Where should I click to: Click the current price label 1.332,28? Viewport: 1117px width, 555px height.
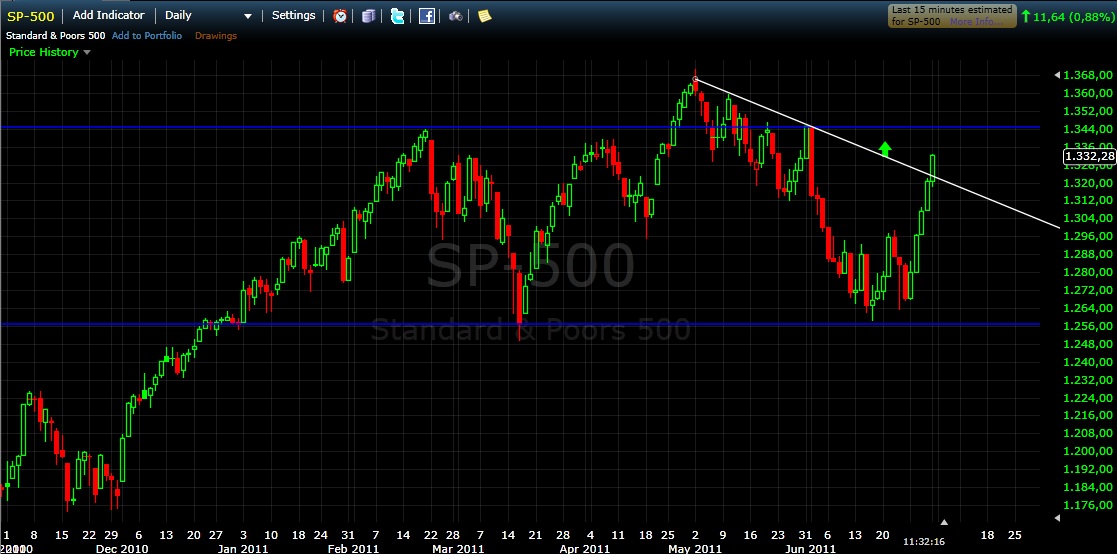pyautogui.click(x=1089, y=156)
